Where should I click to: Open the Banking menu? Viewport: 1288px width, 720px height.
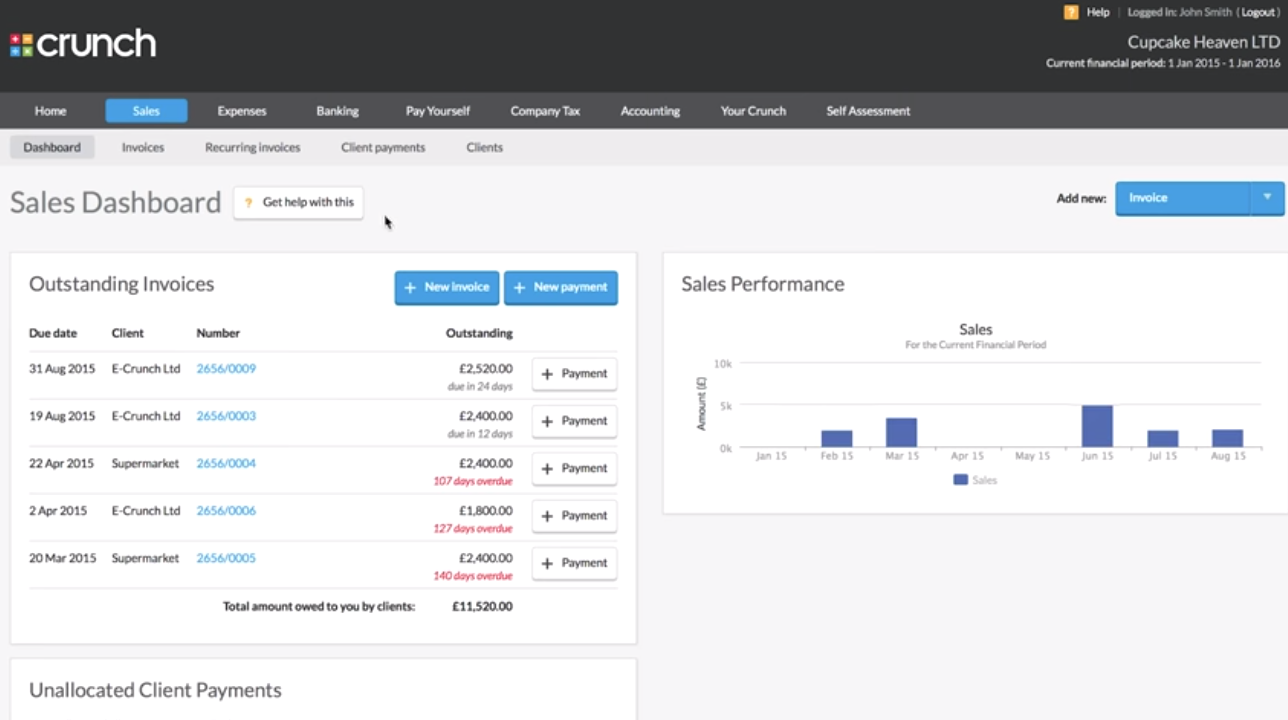coord(337,111)
